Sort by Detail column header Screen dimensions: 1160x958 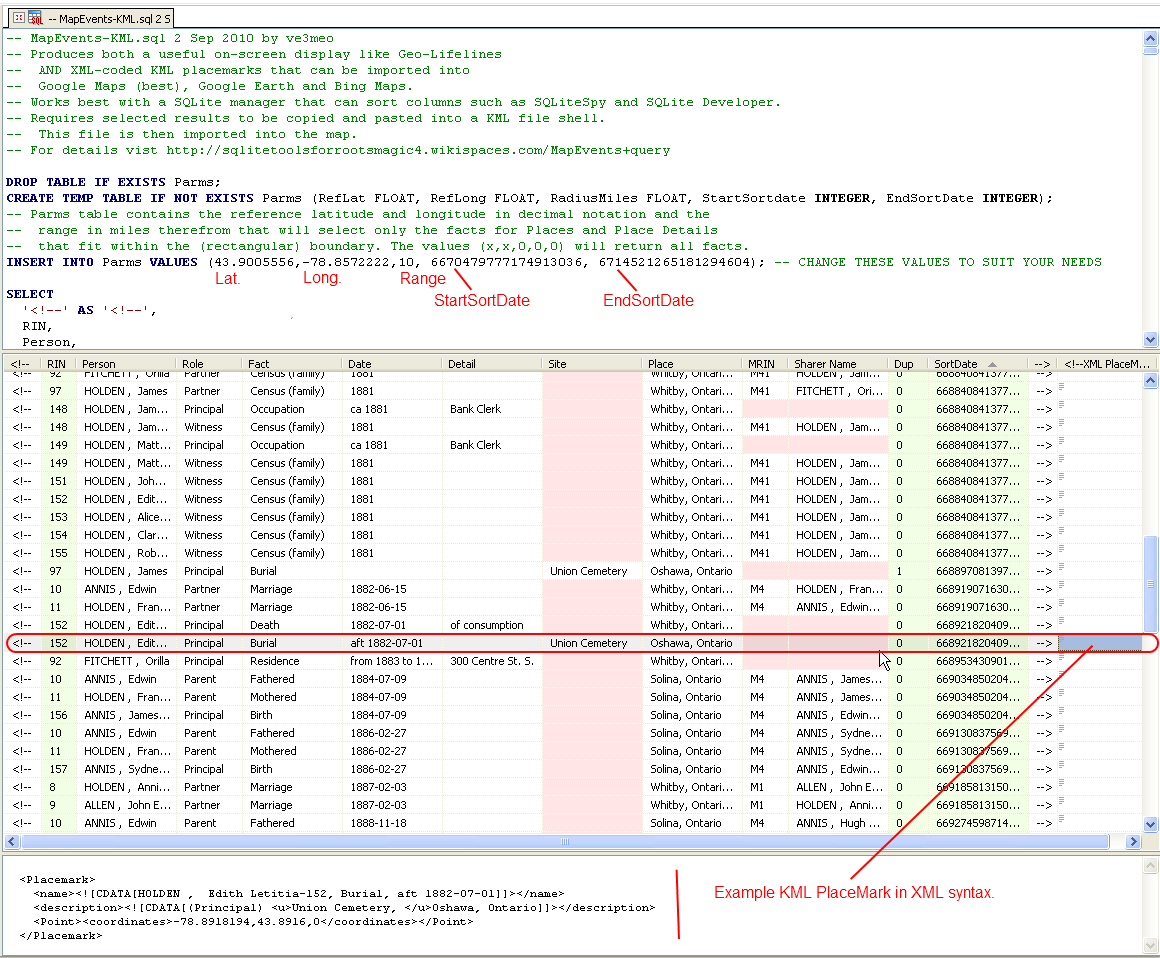click(492, 364)
